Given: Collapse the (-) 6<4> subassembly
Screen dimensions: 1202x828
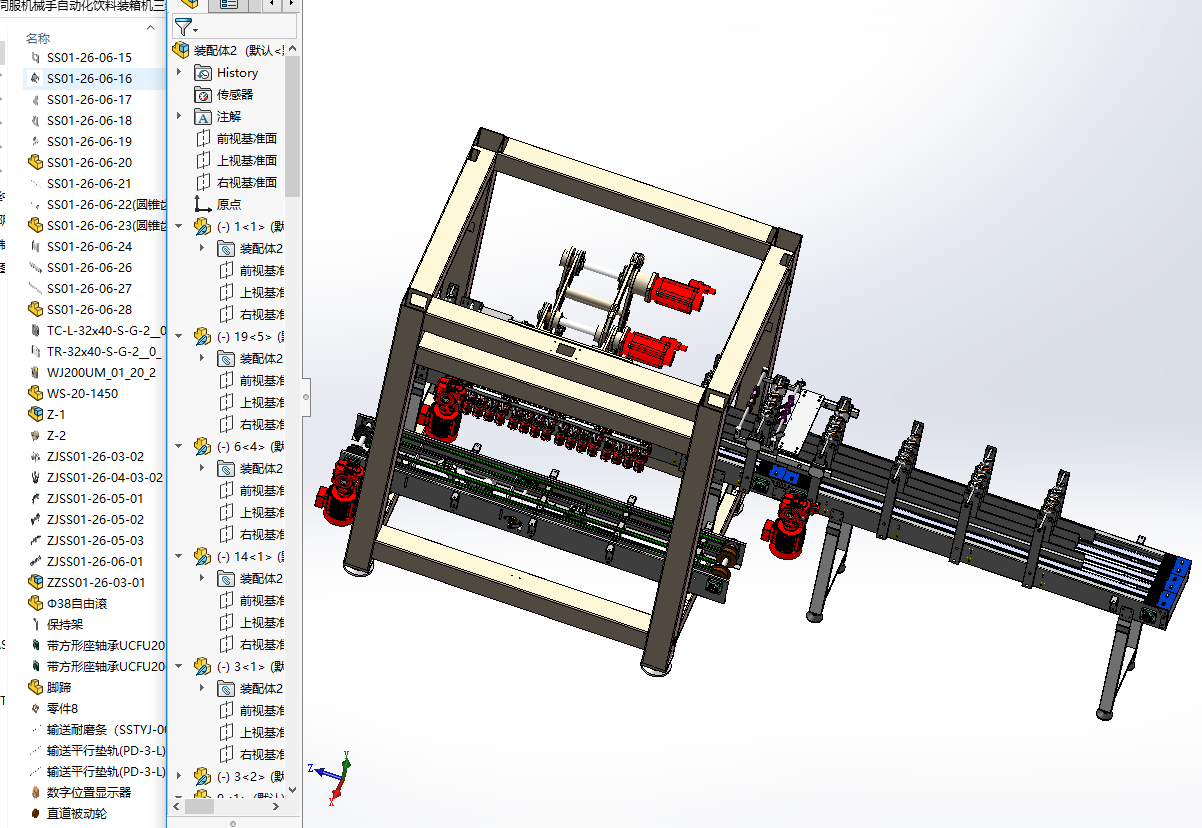Looking at the screenshot, I should tap(179, 446).
